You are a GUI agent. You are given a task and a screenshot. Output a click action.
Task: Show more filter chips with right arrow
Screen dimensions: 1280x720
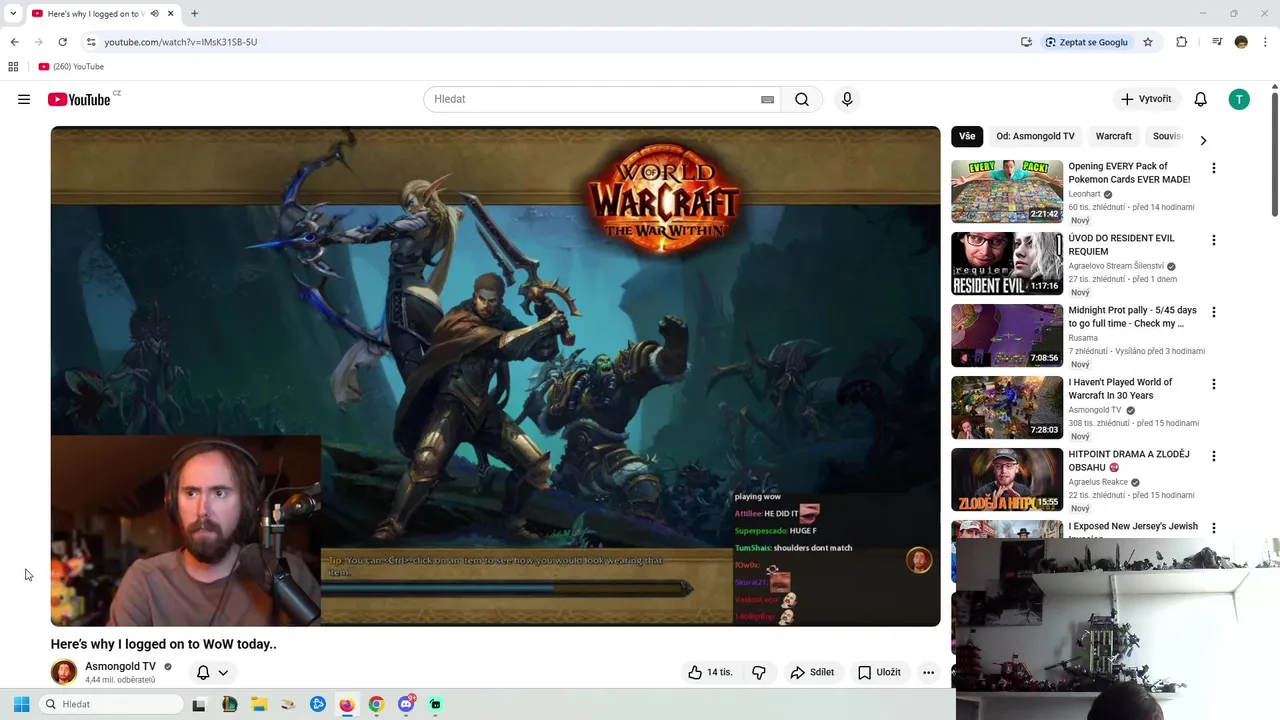[x=1203, y=141]
